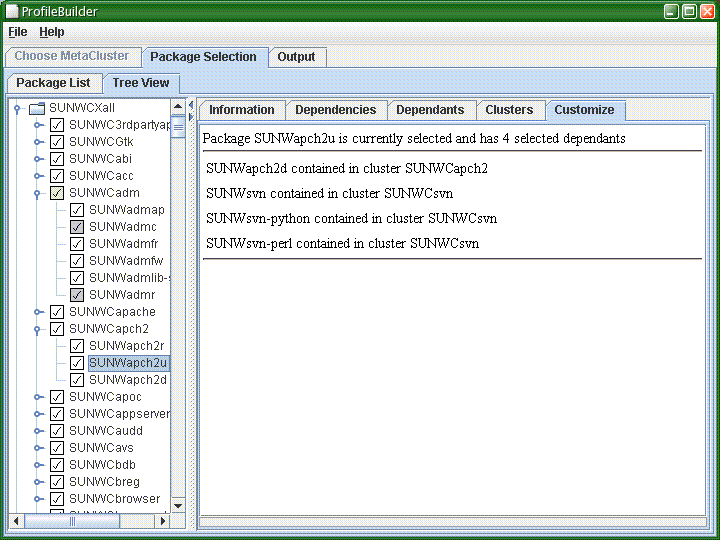Toggle the SUNWCbrowser checkbox
The width and height of the screenshot is (720, 540).
[x=57, y=499]
